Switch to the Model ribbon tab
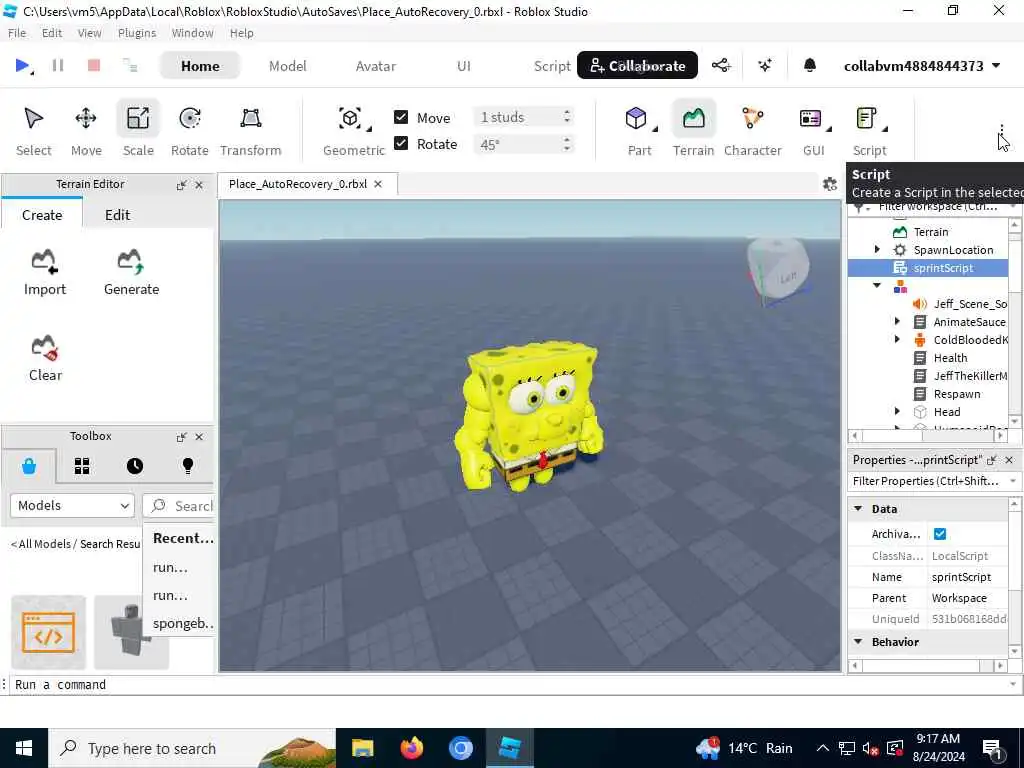Image resolution: width=1024 pixels, height=768 pixels. pyautogui.click(x=287, y=66)
